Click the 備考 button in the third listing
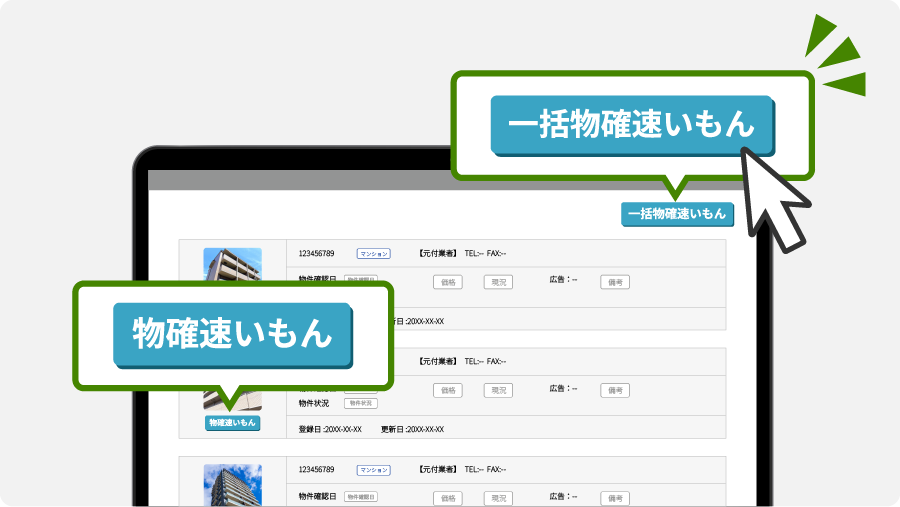The height and width of the screenshot is (507, 900). click(x=615, y=498)
